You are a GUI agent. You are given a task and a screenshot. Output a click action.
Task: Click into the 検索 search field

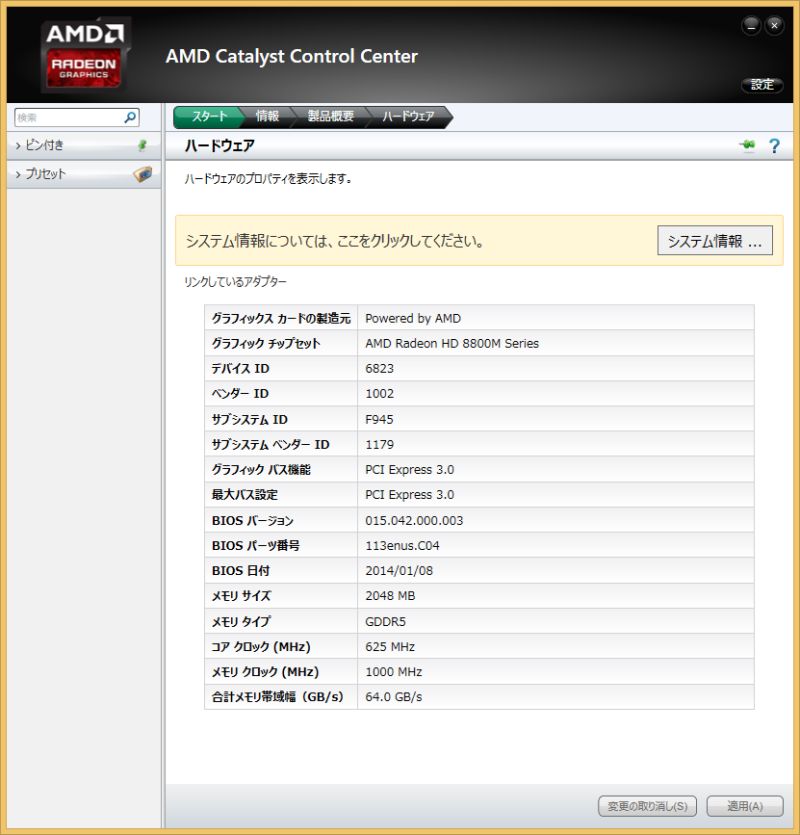(x=69, y=117)
